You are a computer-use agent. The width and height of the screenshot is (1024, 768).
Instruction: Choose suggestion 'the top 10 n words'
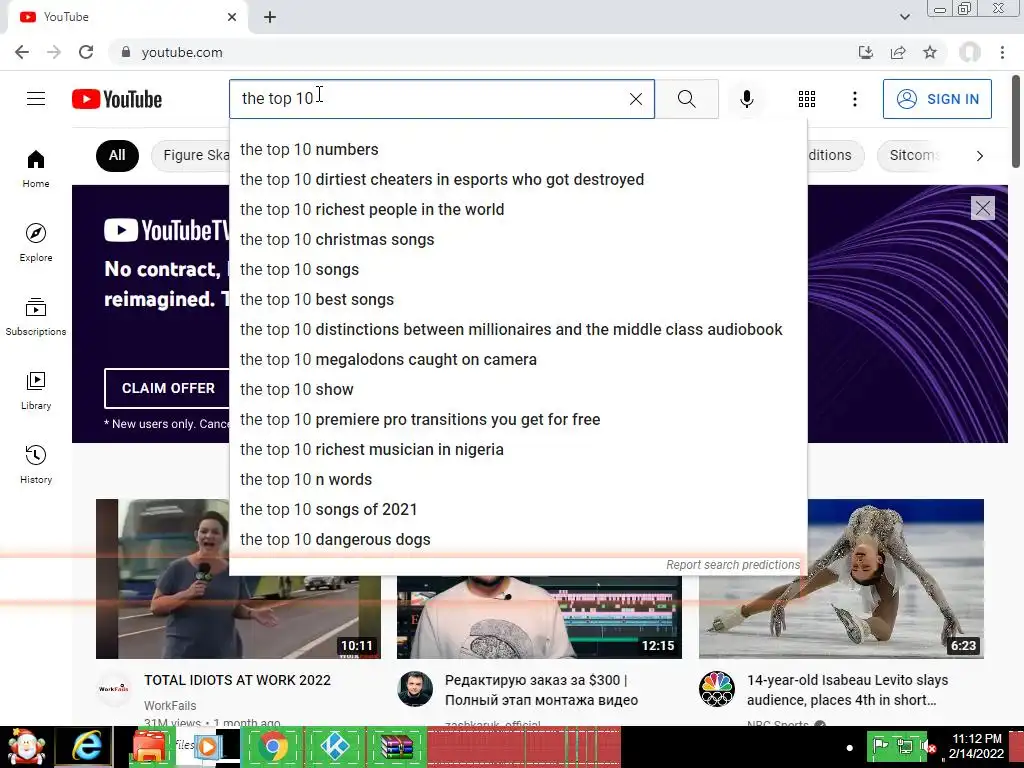[518, 480]
